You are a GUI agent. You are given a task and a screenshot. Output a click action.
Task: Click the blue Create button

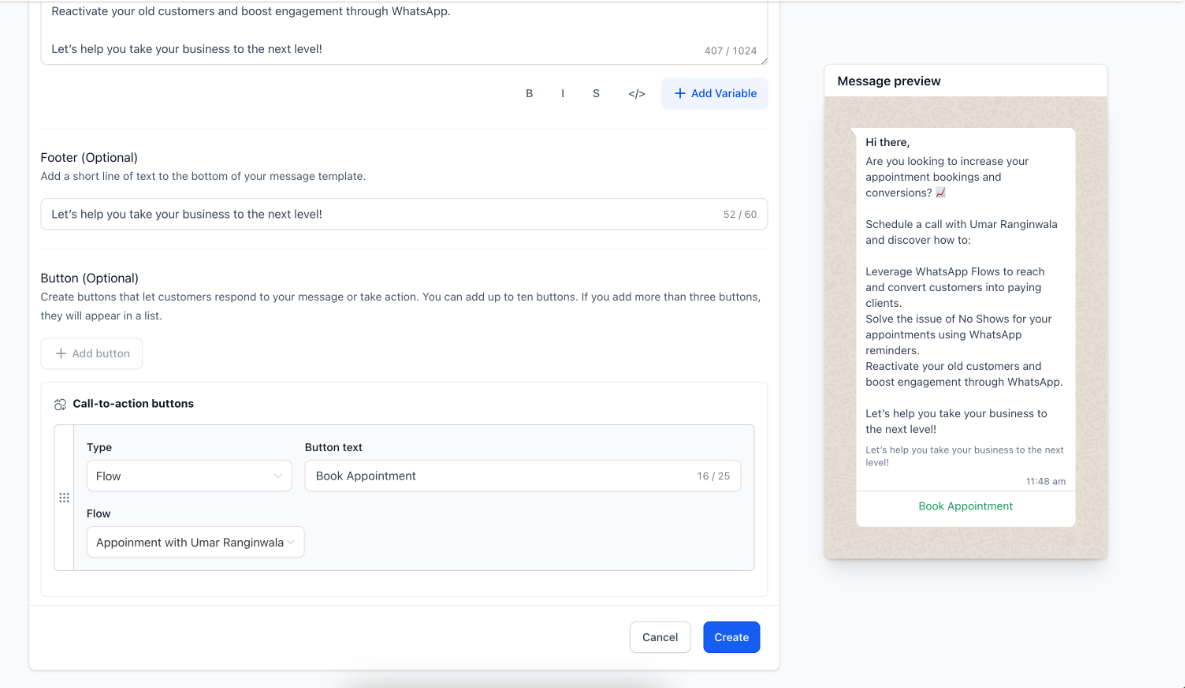pos(731,637)
